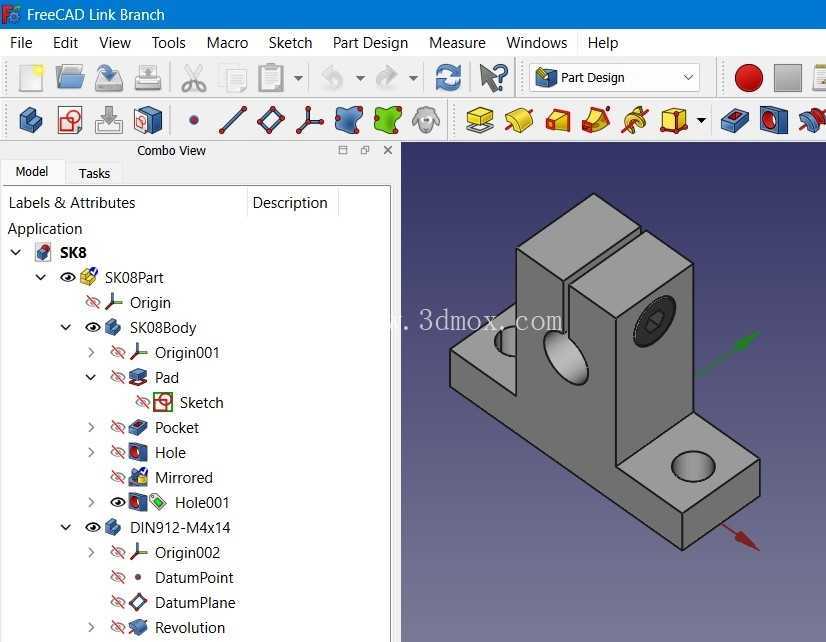This screenshot has width=826, height=642.
Task: Click the Paste clipboard icon
Action: 271,78
